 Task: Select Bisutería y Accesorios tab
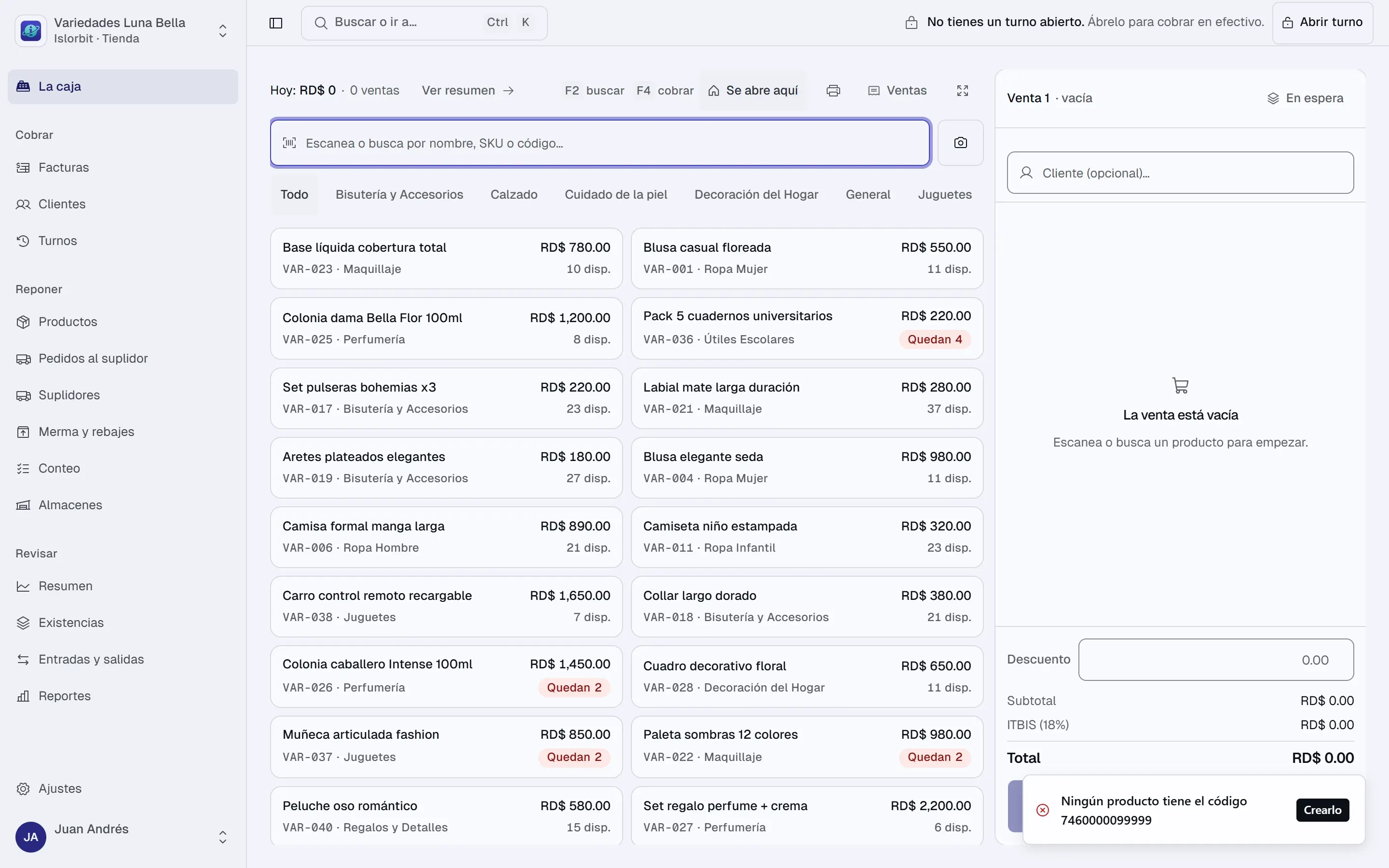(x=399, y=195)
